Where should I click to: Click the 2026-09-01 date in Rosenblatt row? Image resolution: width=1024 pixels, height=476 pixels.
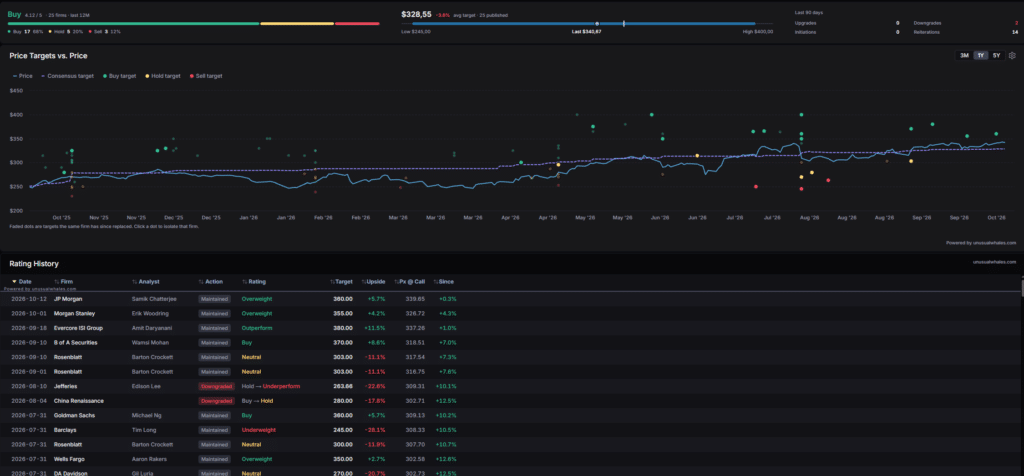coord(29,372)
